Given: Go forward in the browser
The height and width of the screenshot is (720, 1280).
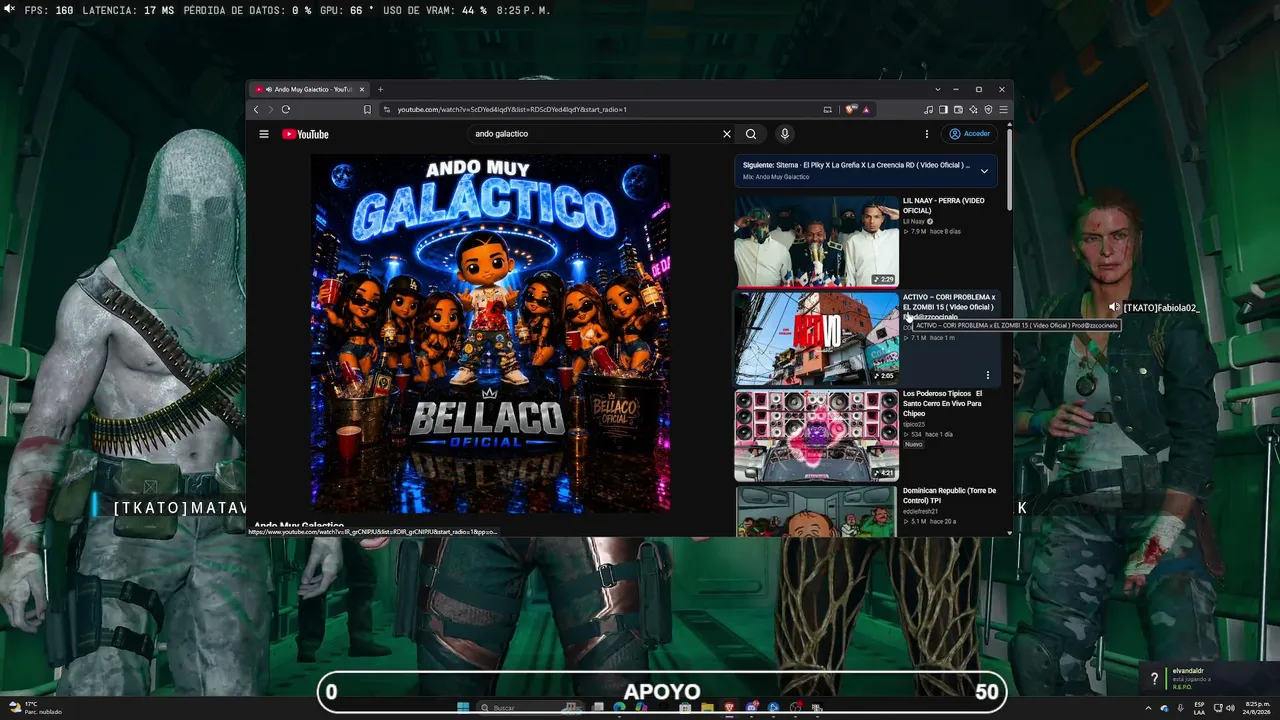Looking at the screenshot, I should [270, 109].
